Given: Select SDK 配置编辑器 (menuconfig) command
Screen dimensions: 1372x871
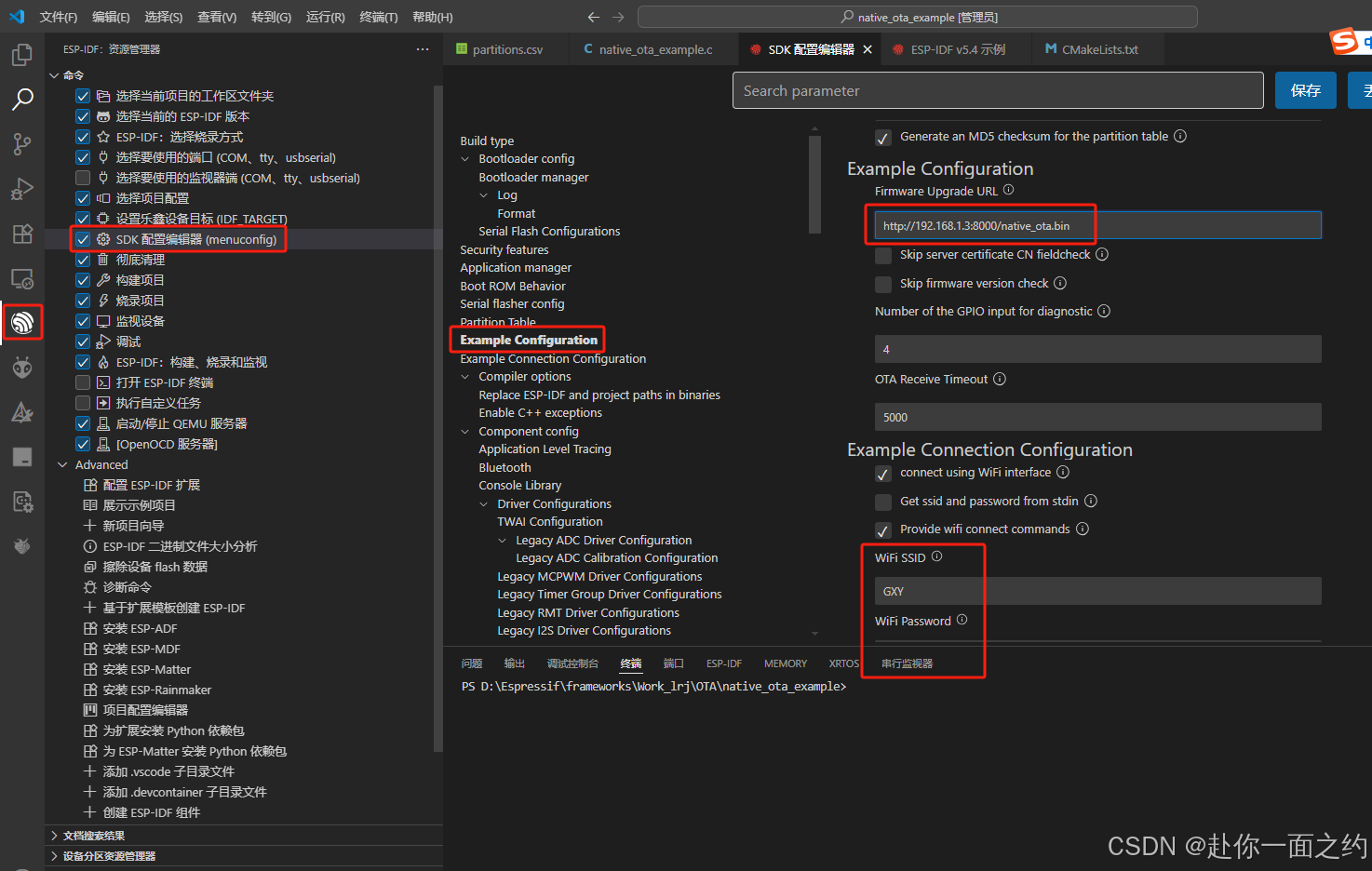Looking at the screenshot, I should [x=196, y=239].
